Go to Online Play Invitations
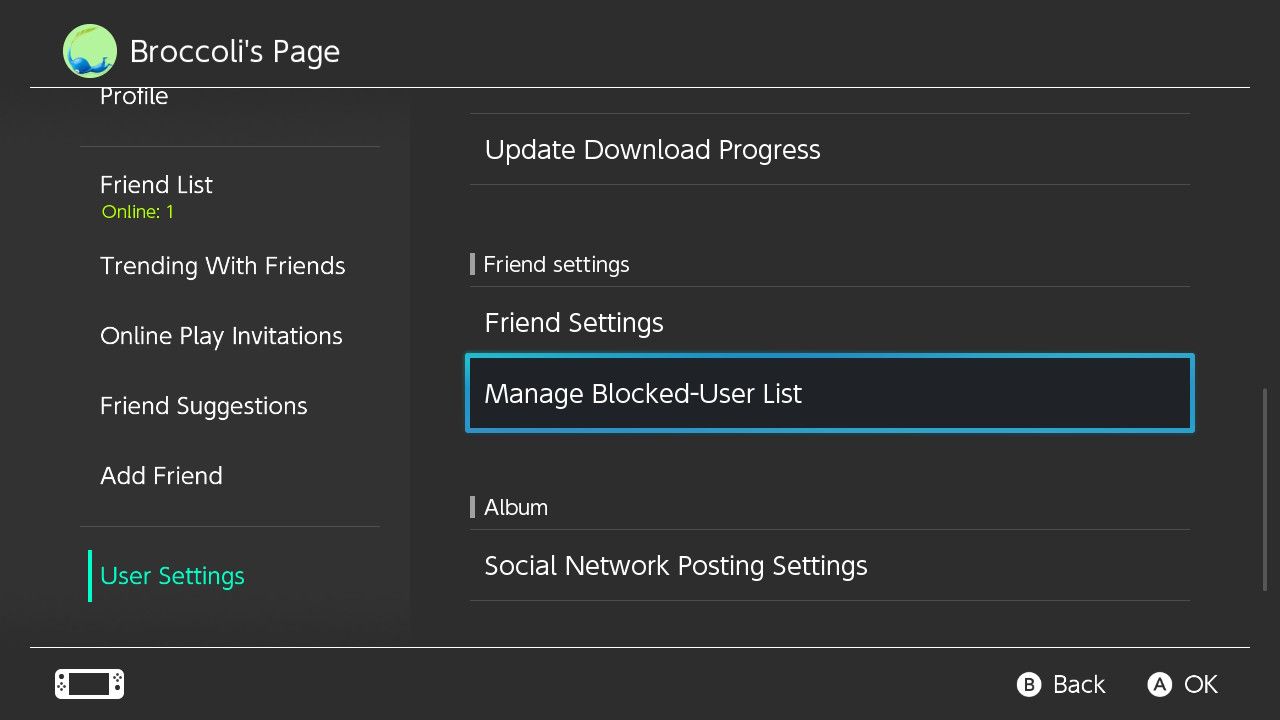 click(x=221, y=336)
